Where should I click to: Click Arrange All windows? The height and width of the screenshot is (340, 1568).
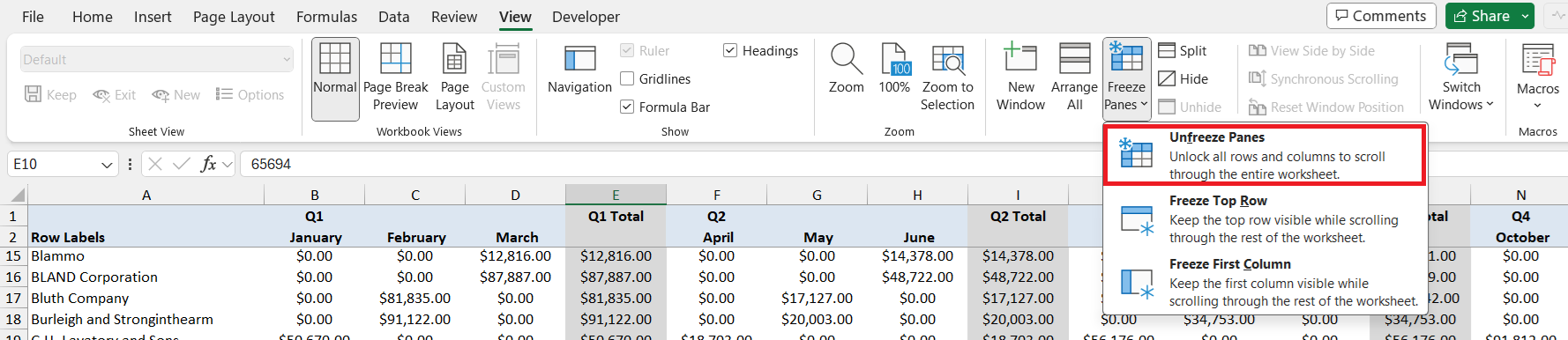[x=1074, y=78]
